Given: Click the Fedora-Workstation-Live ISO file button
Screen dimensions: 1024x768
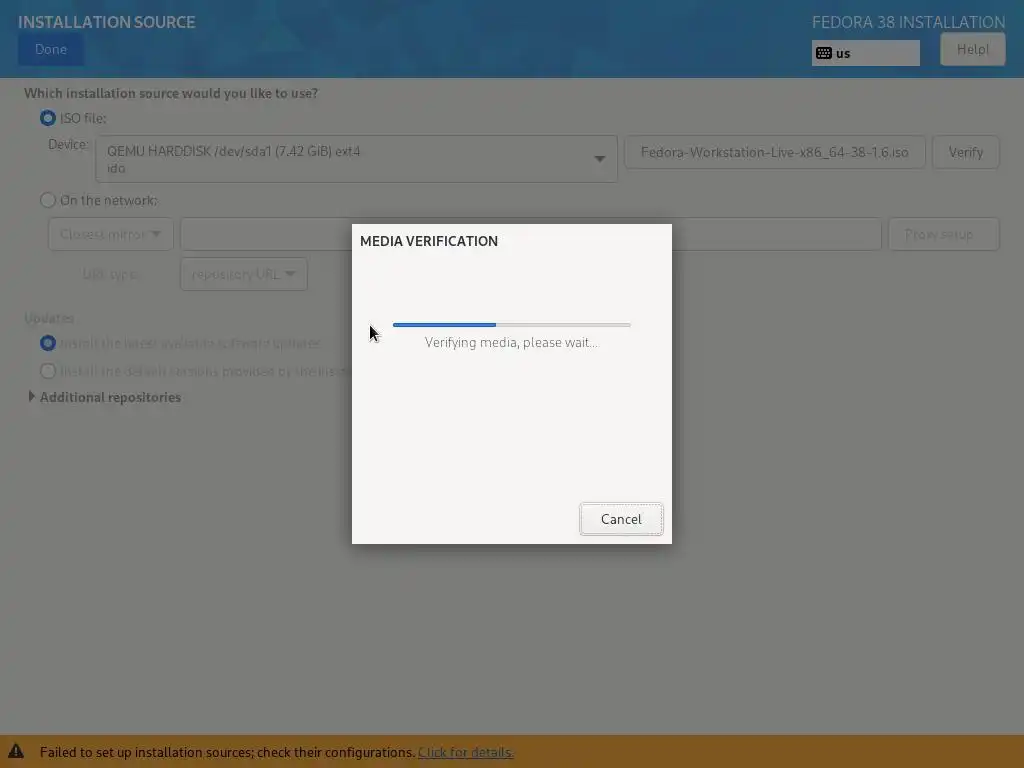Looking at the screenshot, I should 775,152.
